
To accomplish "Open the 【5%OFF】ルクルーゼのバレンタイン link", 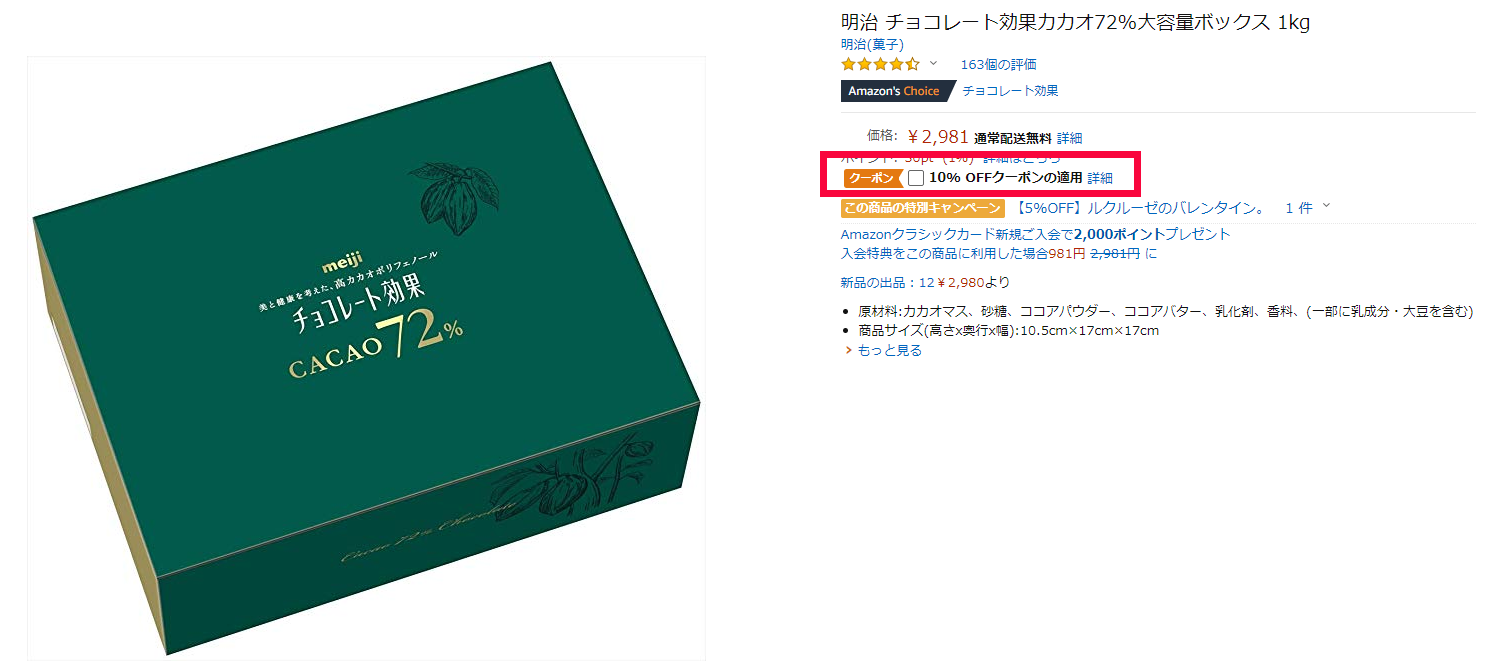I will pos(1140,208).
